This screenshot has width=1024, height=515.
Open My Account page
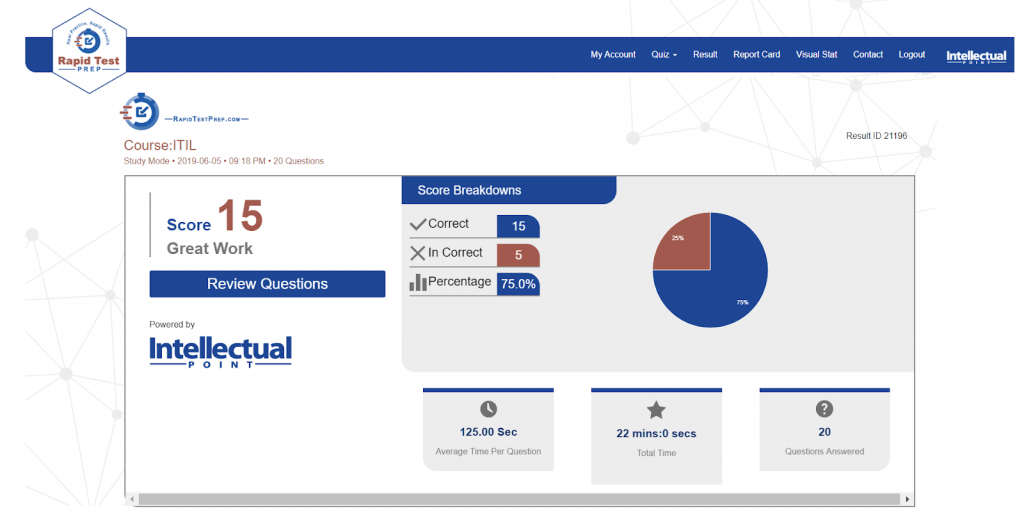click(x=613, y=55)
